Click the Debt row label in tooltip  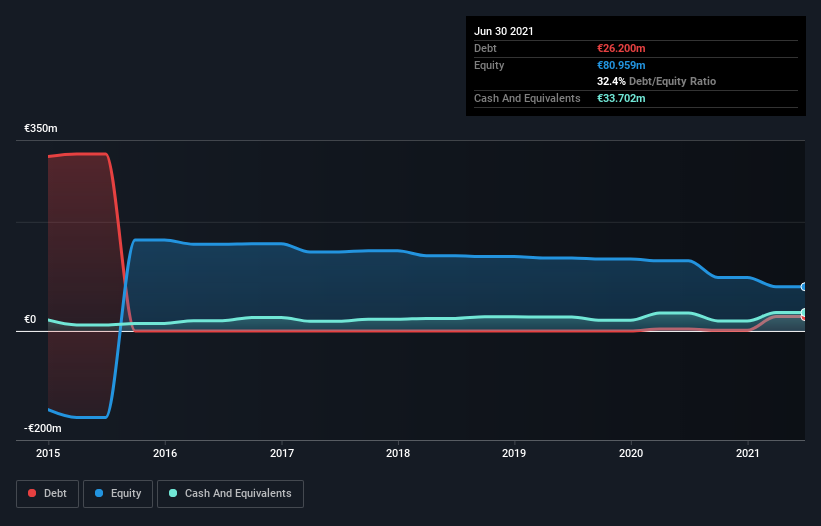click(485, 48)
